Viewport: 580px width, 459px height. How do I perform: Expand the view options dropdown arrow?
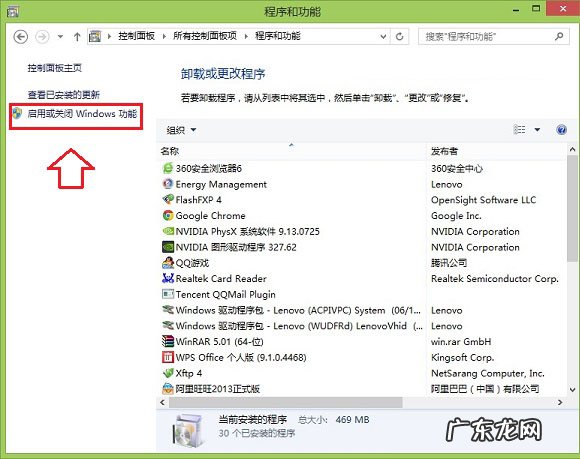click(x=537, y=130)
